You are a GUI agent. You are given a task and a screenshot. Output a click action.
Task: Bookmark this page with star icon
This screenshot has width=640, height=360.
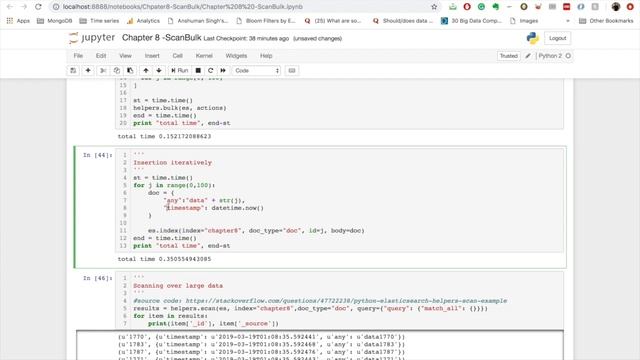coord(434,7)
